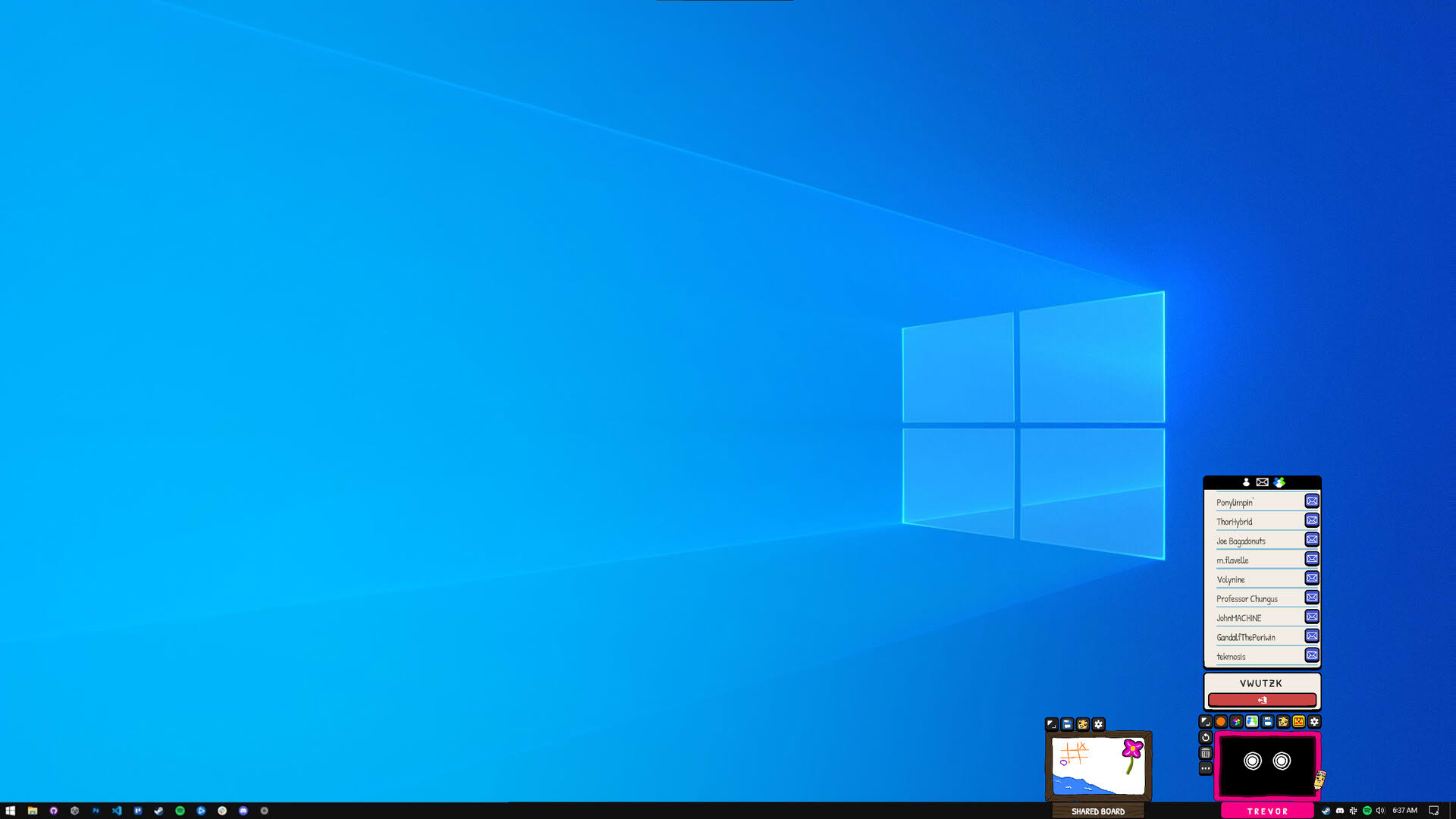This screenshot has width=1456, height=819.
Task: Open the envelope tab in list header
Action: coord(1262,482)
